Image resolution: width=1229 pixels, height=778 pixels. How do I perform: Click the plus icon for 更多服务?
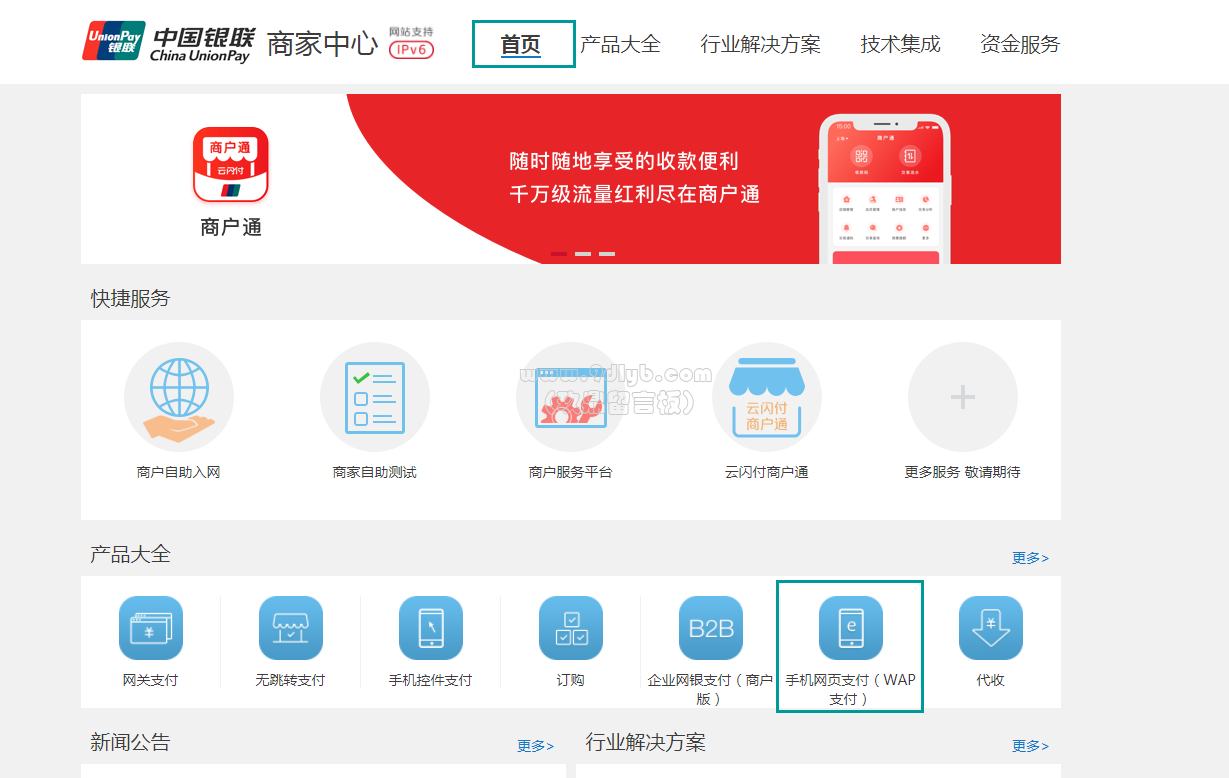pyautogui.click(x=963, y=397)
